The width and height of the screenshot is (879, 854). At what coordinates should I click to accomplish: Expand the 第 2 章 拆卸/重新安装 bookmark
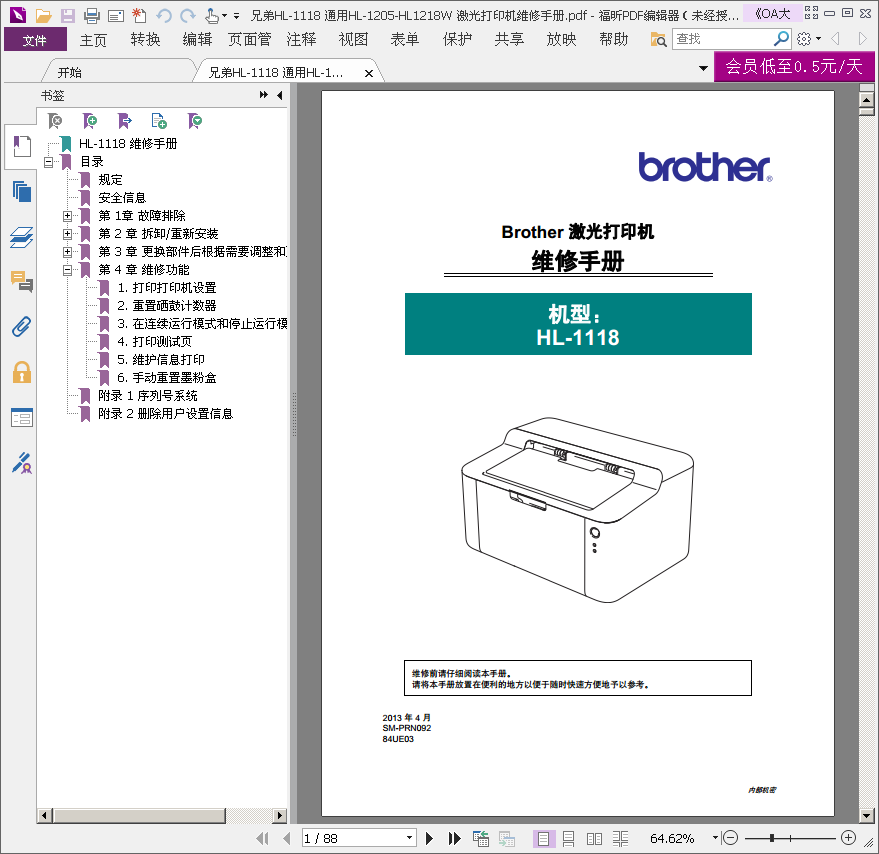pos(67,234)
